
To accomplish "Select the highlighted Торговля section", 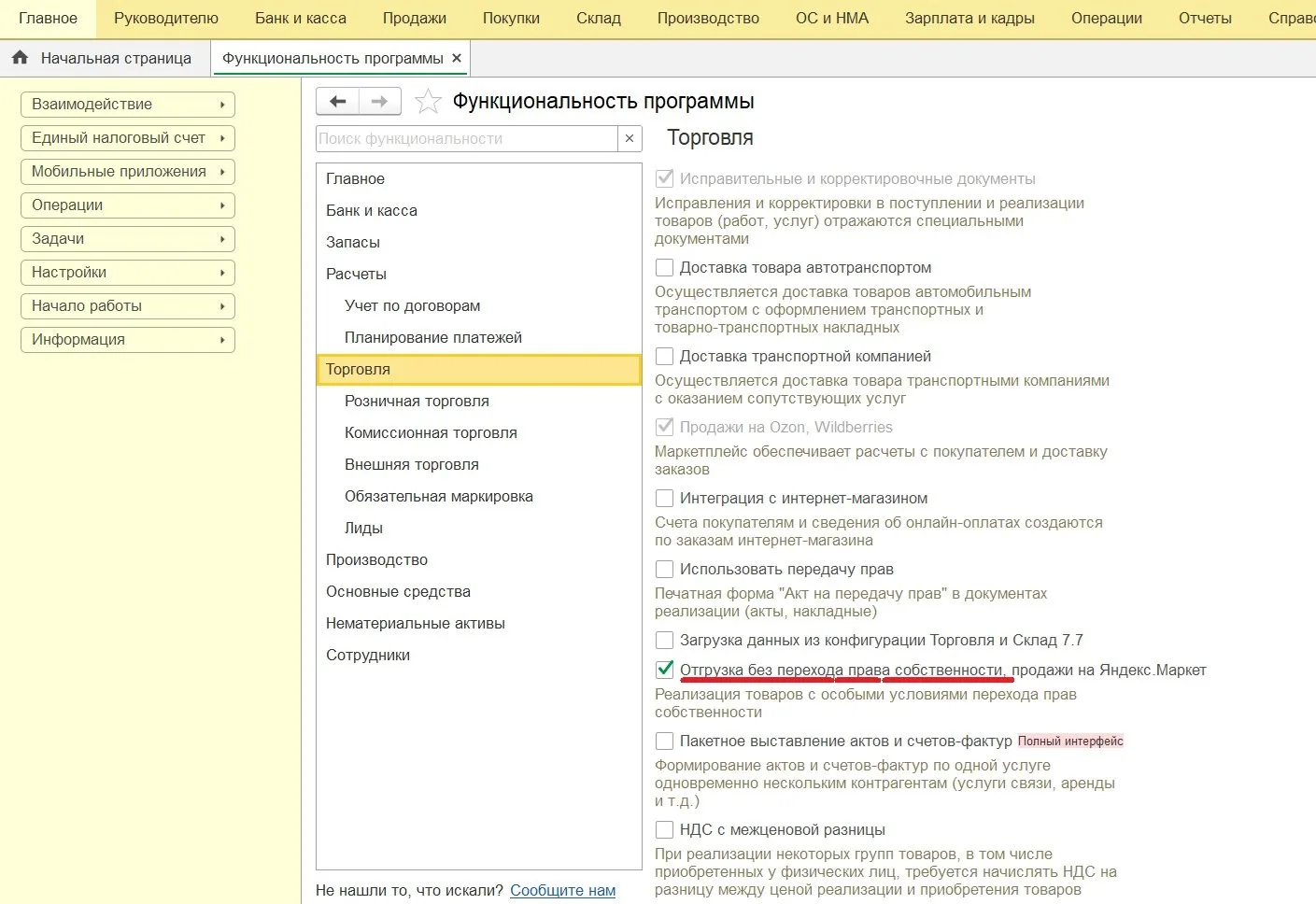I will click(479, 369).
